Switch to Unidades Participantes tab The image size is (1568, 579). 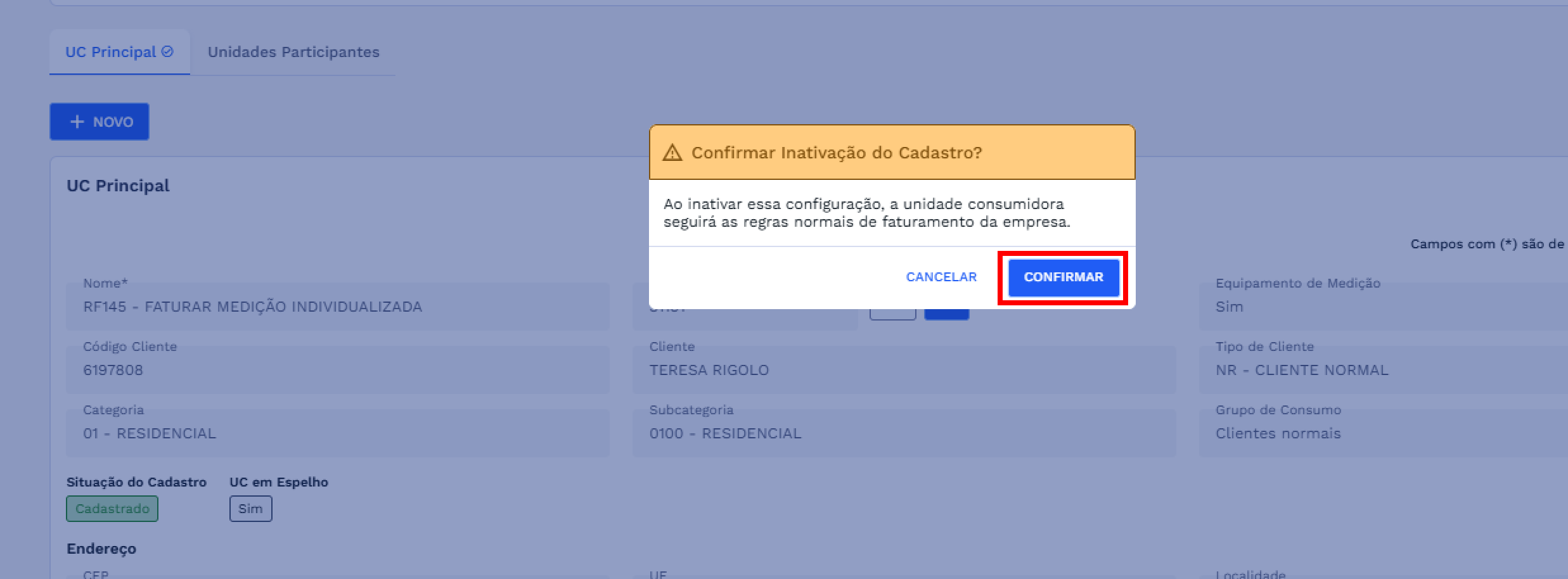click(293, 52)
